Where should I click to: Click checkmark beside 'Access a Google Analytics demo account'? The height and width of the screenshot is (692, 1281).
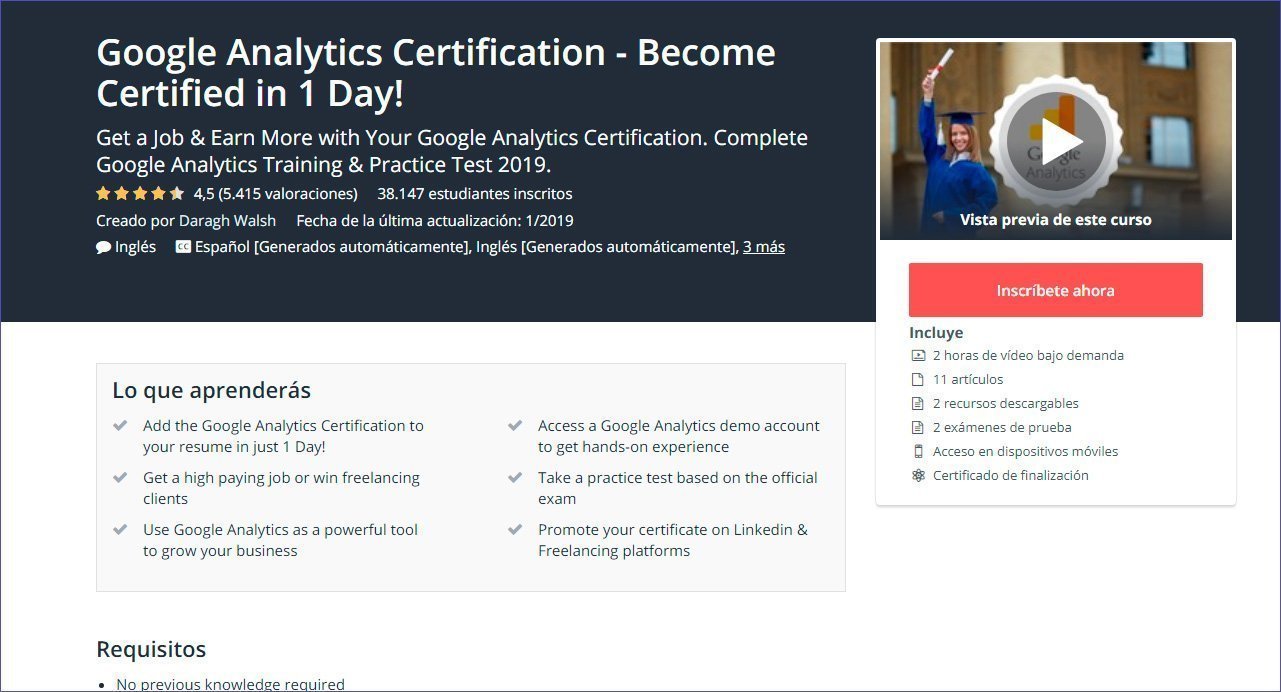pyautogui.click(x=515, y=425)
